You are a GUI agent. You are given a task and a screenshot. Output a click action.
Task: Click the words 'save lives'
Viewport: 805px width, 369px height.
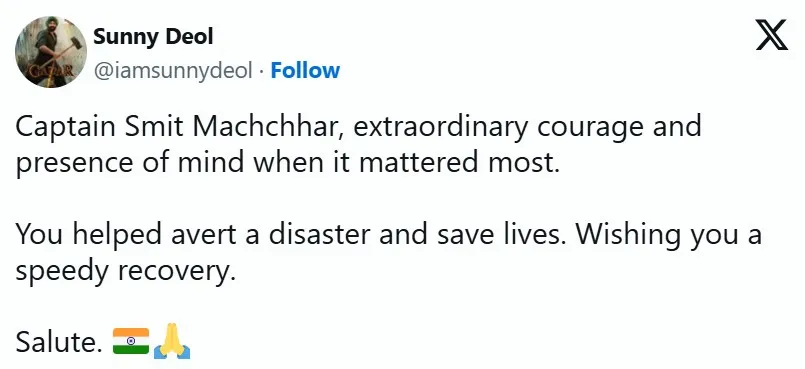pos(501,234)
